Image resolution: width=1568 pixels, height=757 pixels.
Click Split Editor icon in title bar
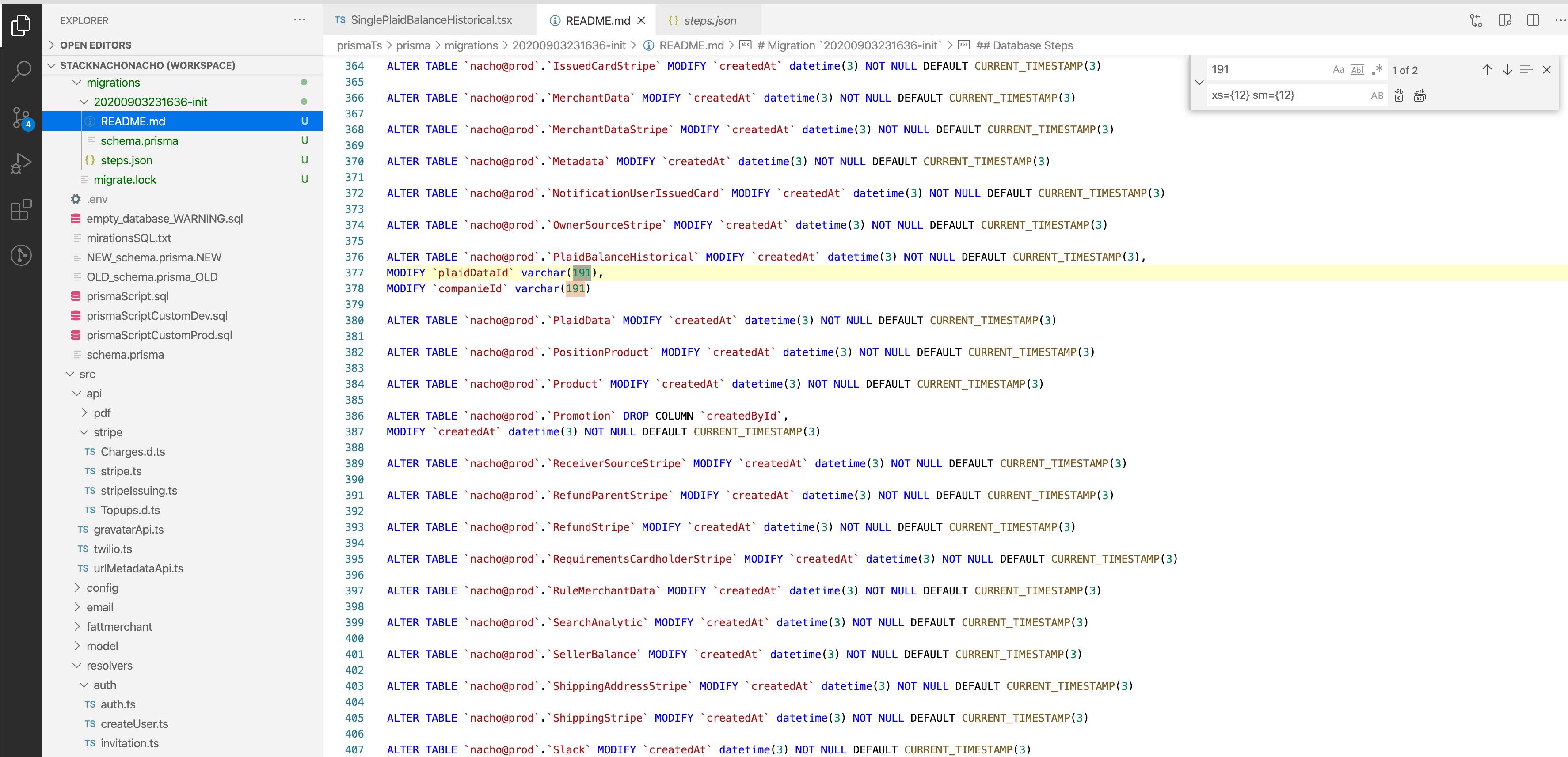[x=1533, y=20]
